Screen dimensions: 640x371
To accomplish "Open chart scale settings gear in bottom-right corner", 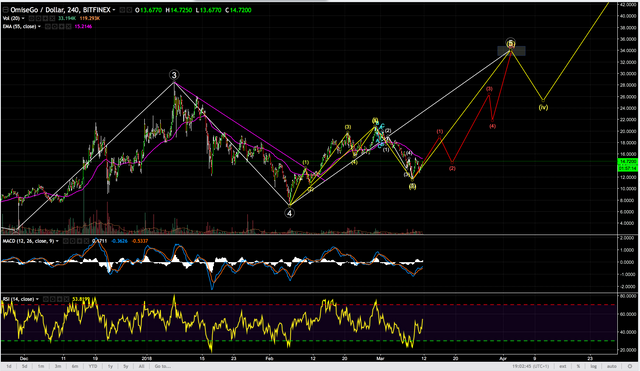I will (630, 367).
